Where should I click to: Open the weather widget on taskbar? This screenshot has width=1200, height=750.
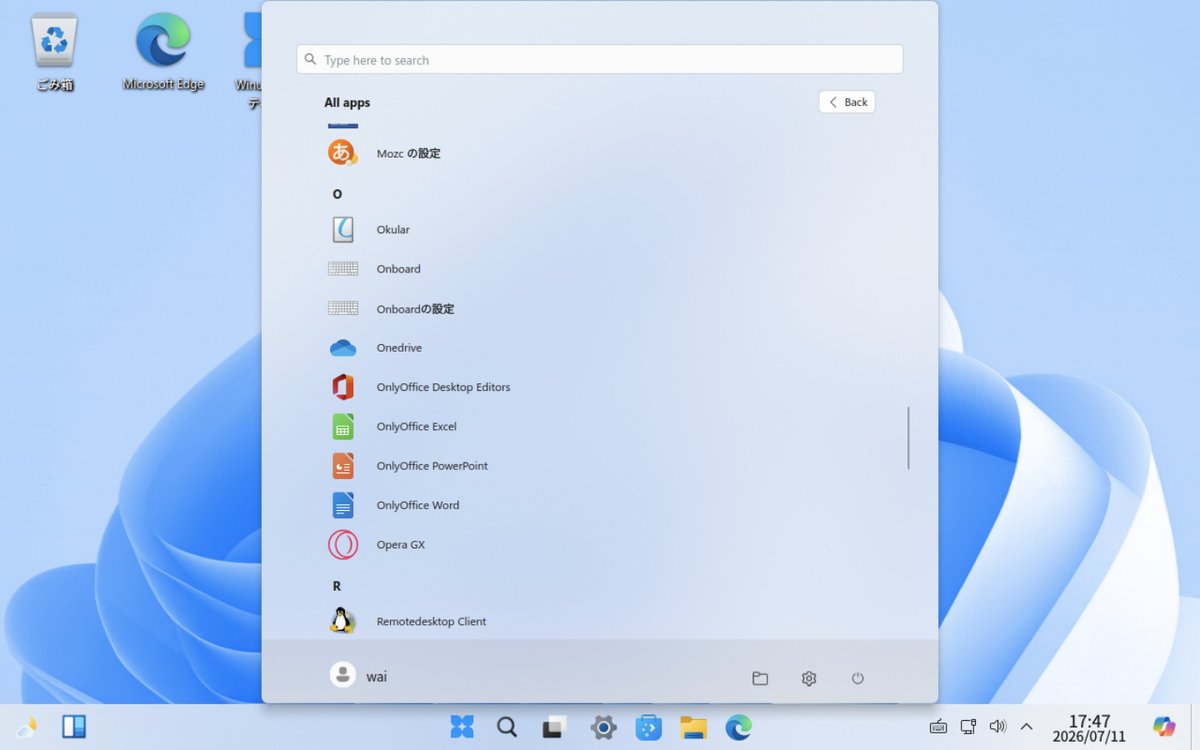pos(26,727)
